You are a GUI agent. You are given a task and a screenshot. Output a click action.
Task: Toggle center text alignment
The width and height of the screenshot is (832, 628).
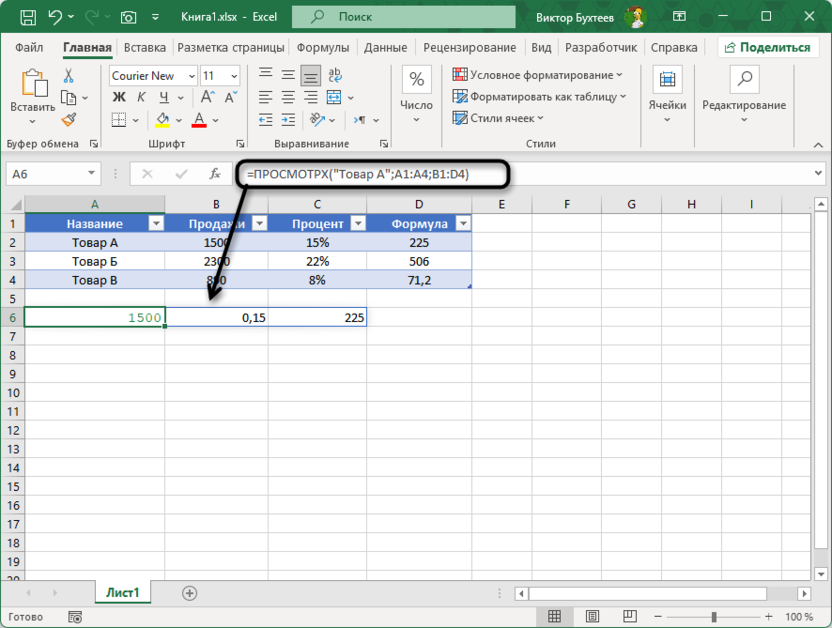click(x=286, y=98)
